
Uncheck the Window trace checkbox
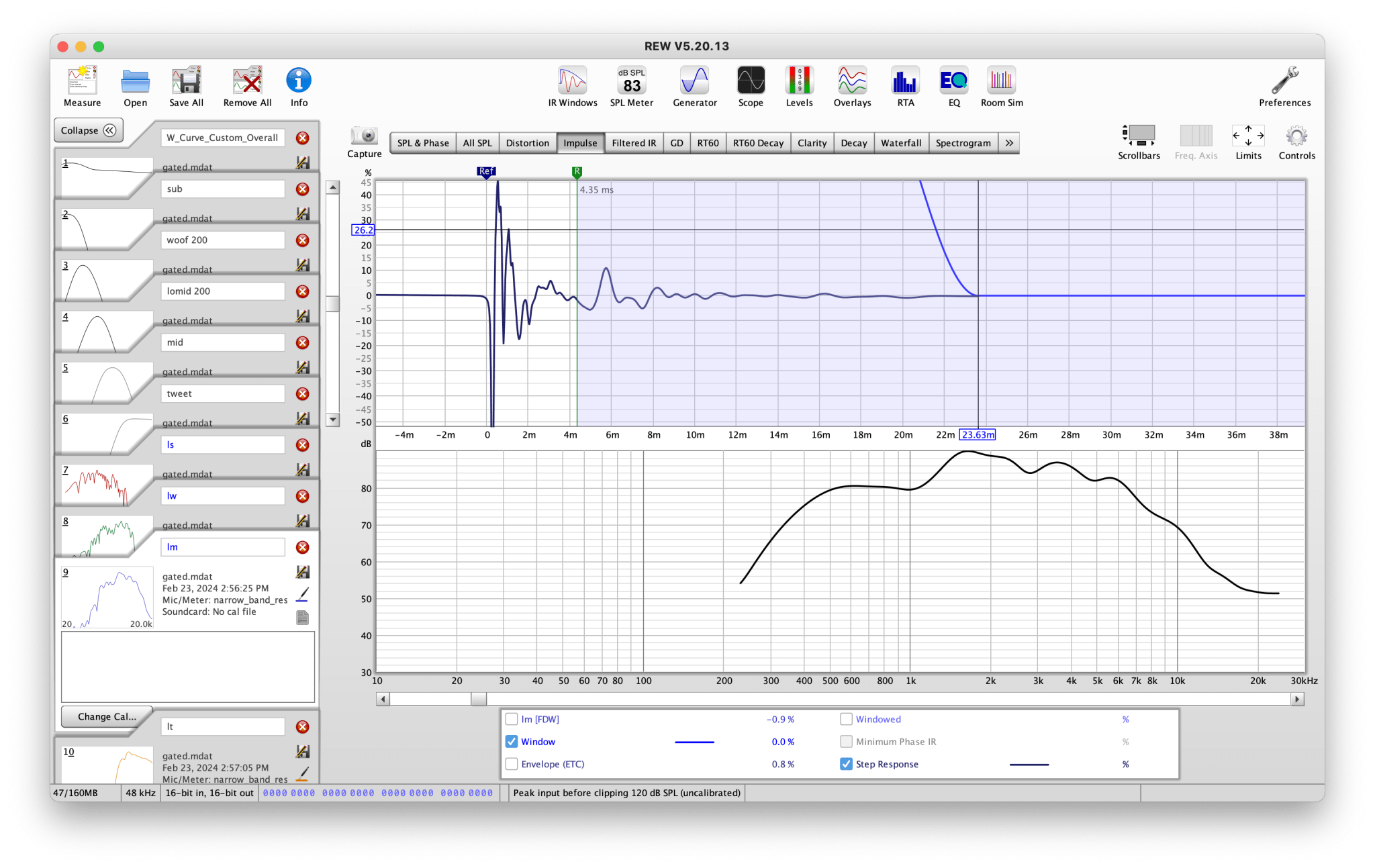point(512,742)
